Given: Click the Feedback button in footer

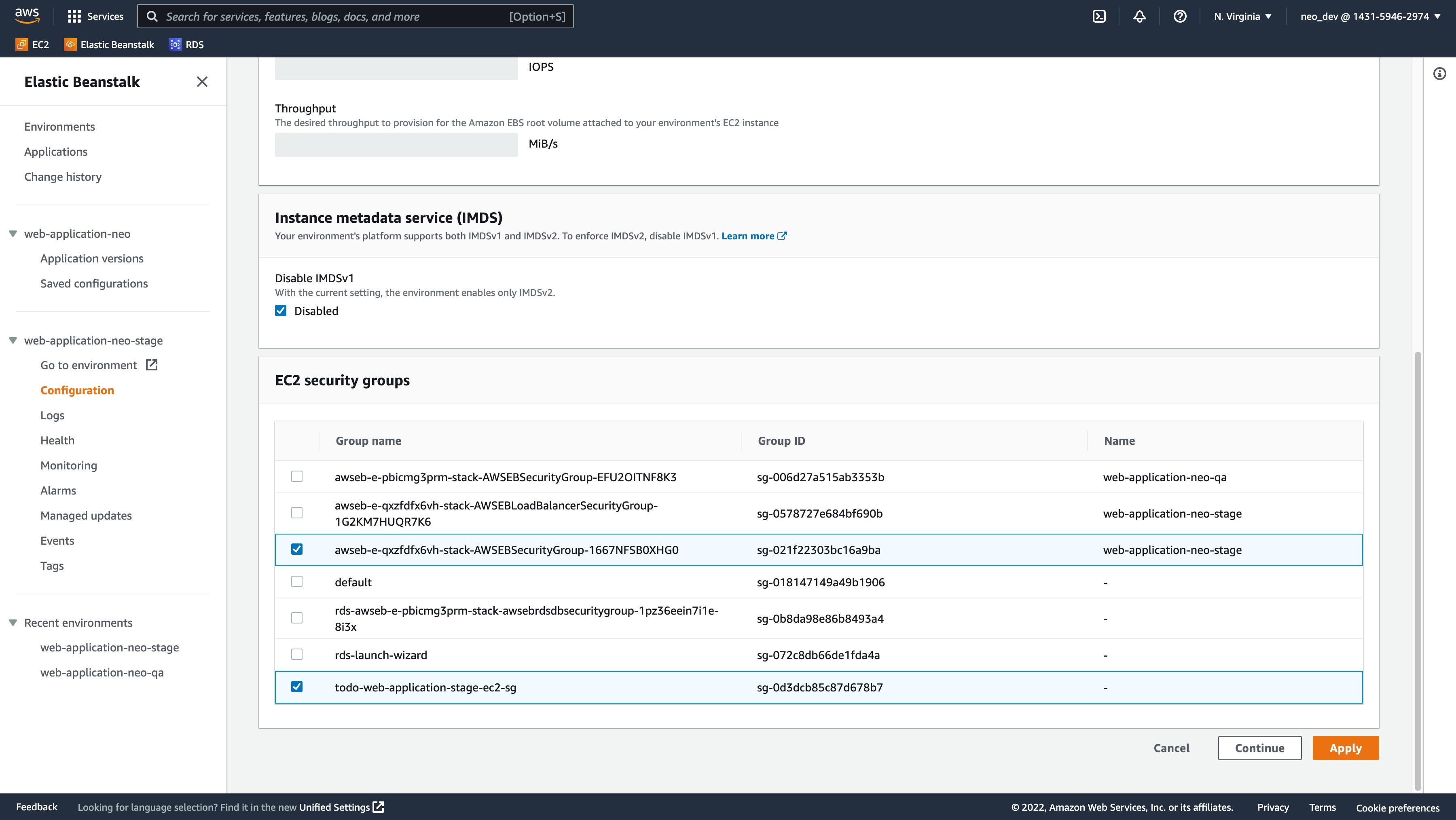Looking at the screenshot, I should (37, 807).
